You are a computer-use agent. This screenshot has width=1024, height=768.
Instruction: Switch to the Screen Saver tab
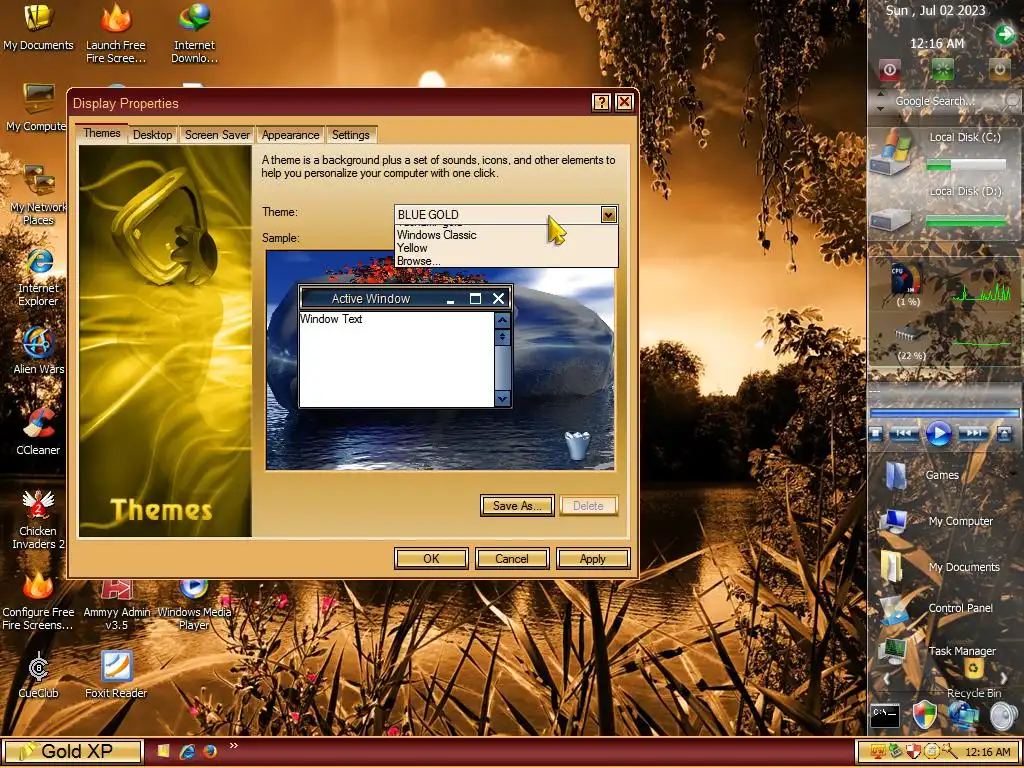point(217,135)
